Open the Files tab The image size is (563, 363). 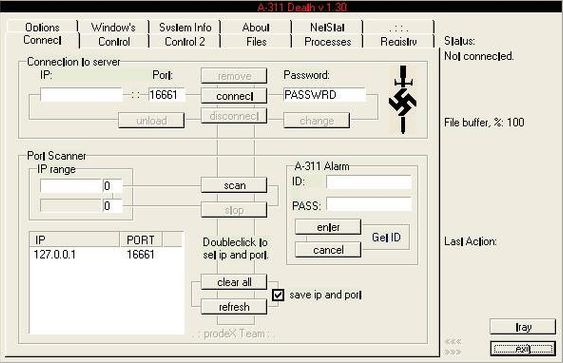tap(256, 42)
